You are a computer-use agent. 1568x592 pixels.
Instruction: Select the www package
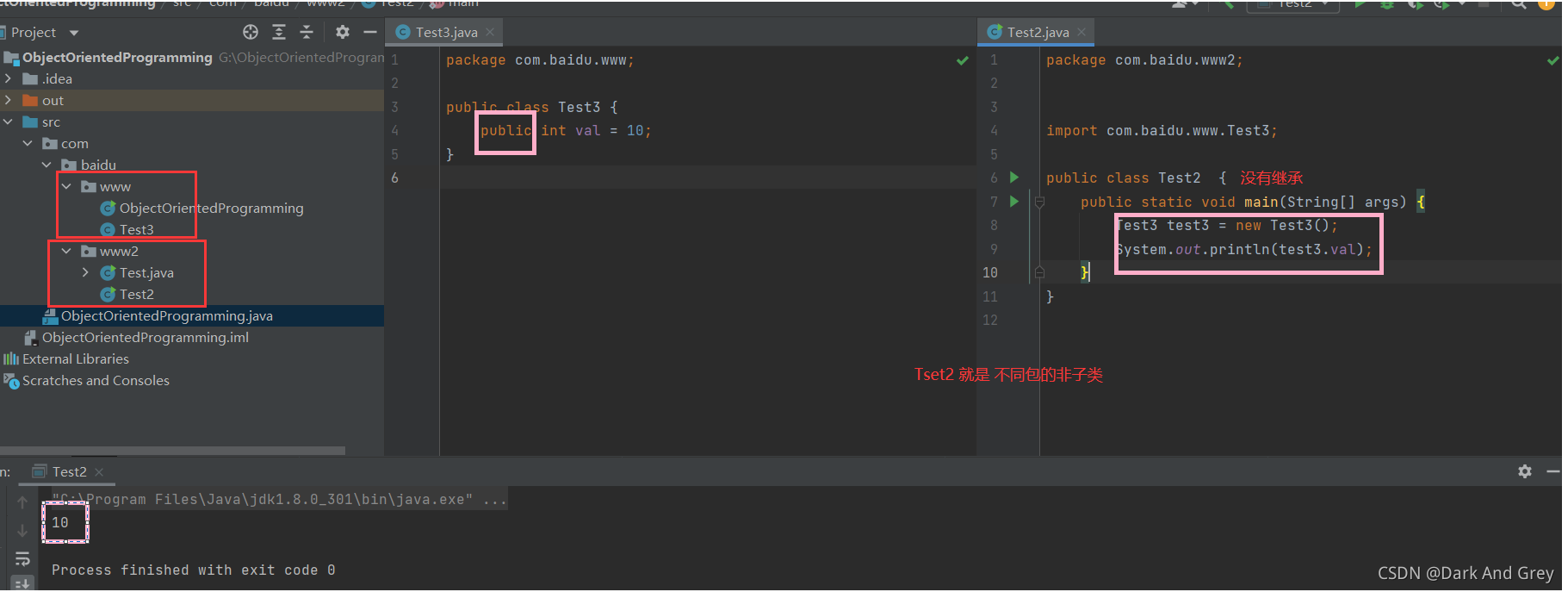115,186
